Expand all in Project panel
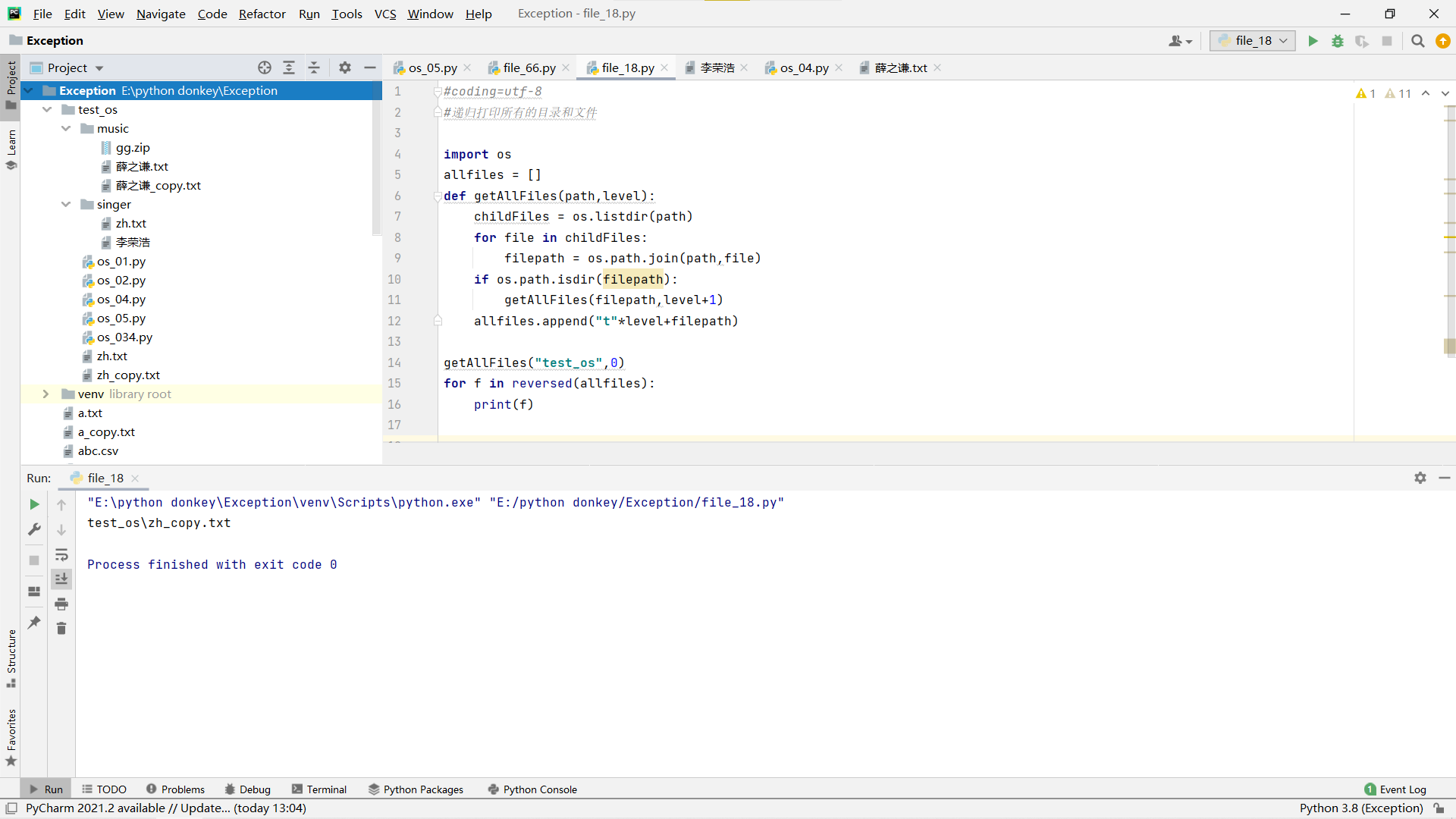Viewport: 1456px width, 819px height. point(289,67)
